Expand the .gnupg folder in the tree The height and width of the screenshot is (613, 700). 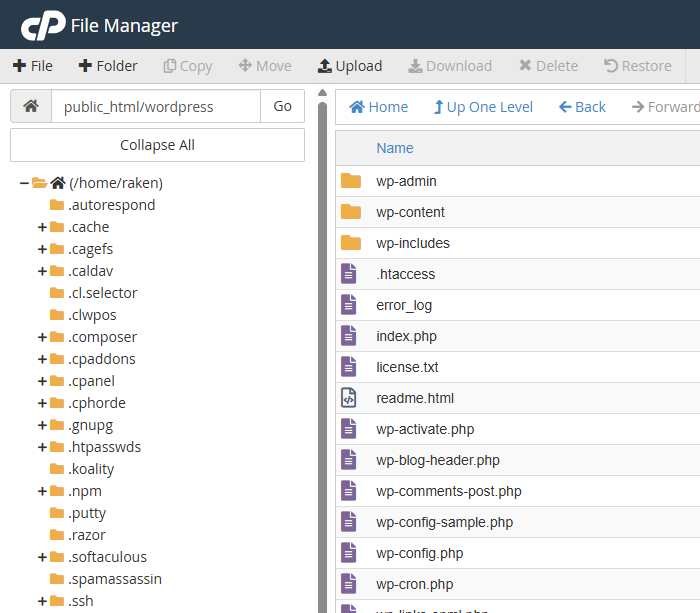42,425
